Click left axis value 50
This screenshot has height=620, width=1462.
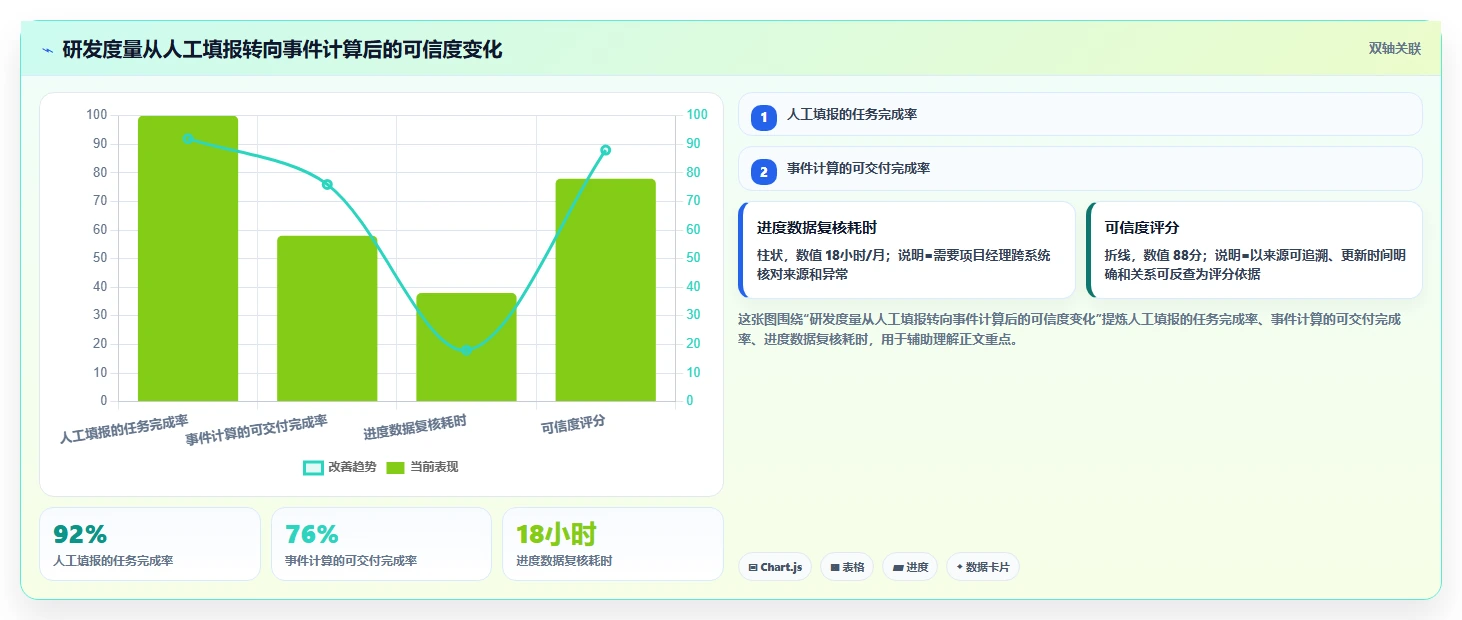(x=100, y=258)
